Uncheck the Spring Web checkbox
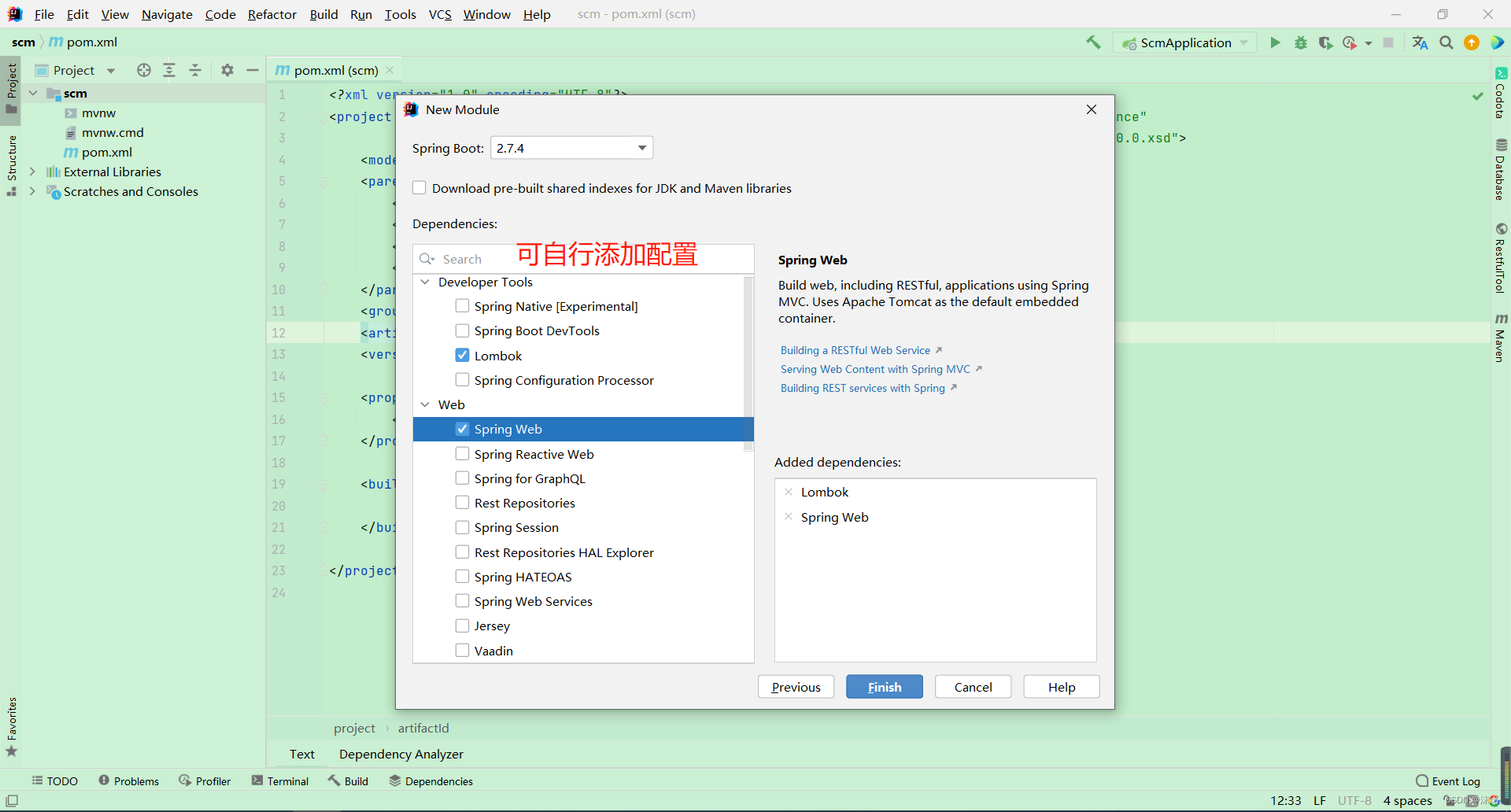This screenshot has height=812, width=1511. point(462,429)
